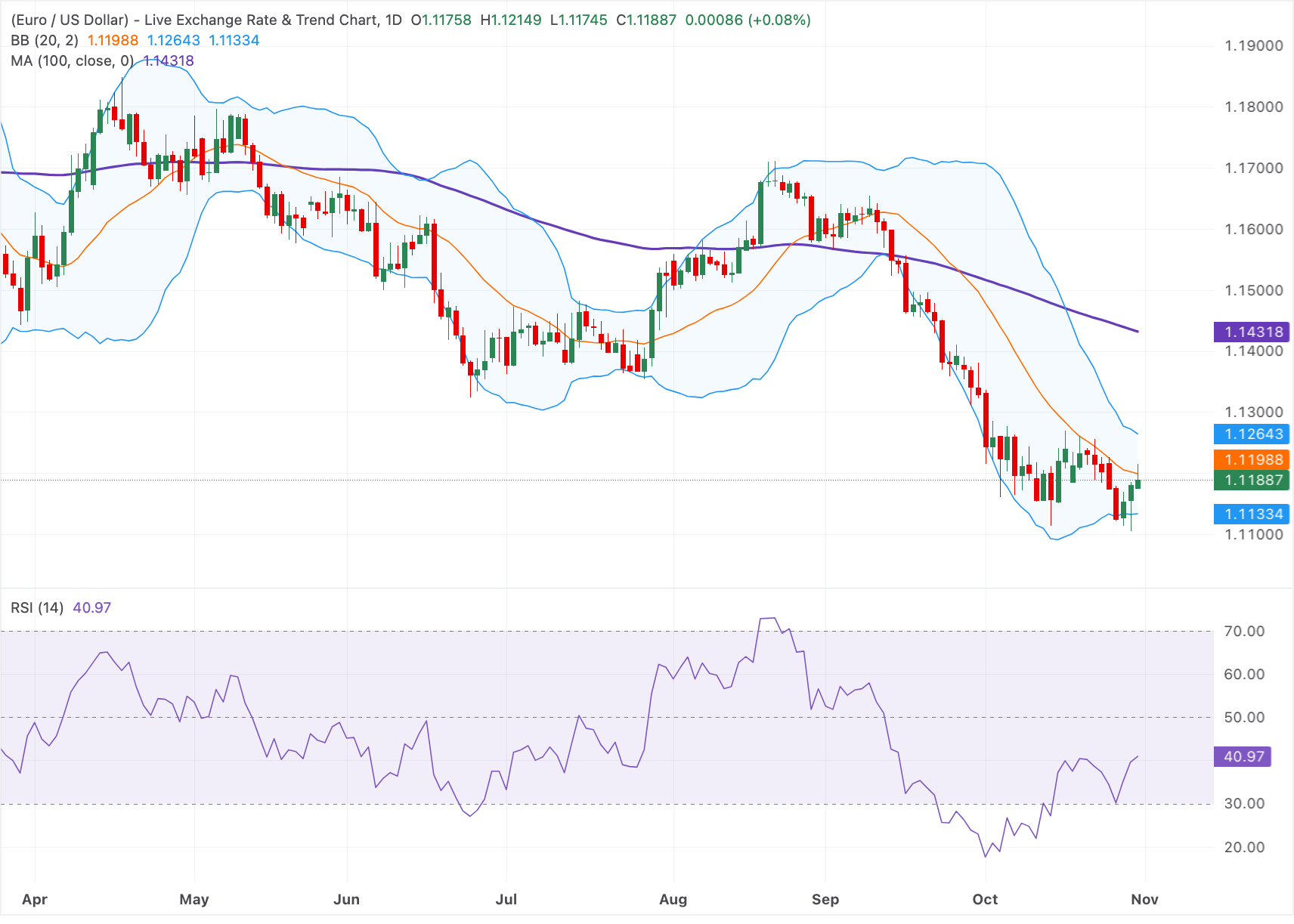The height and width of the screenshot is (924, 1294).
Task: Click the Jun label on the time axis
Action: [346, 899]
